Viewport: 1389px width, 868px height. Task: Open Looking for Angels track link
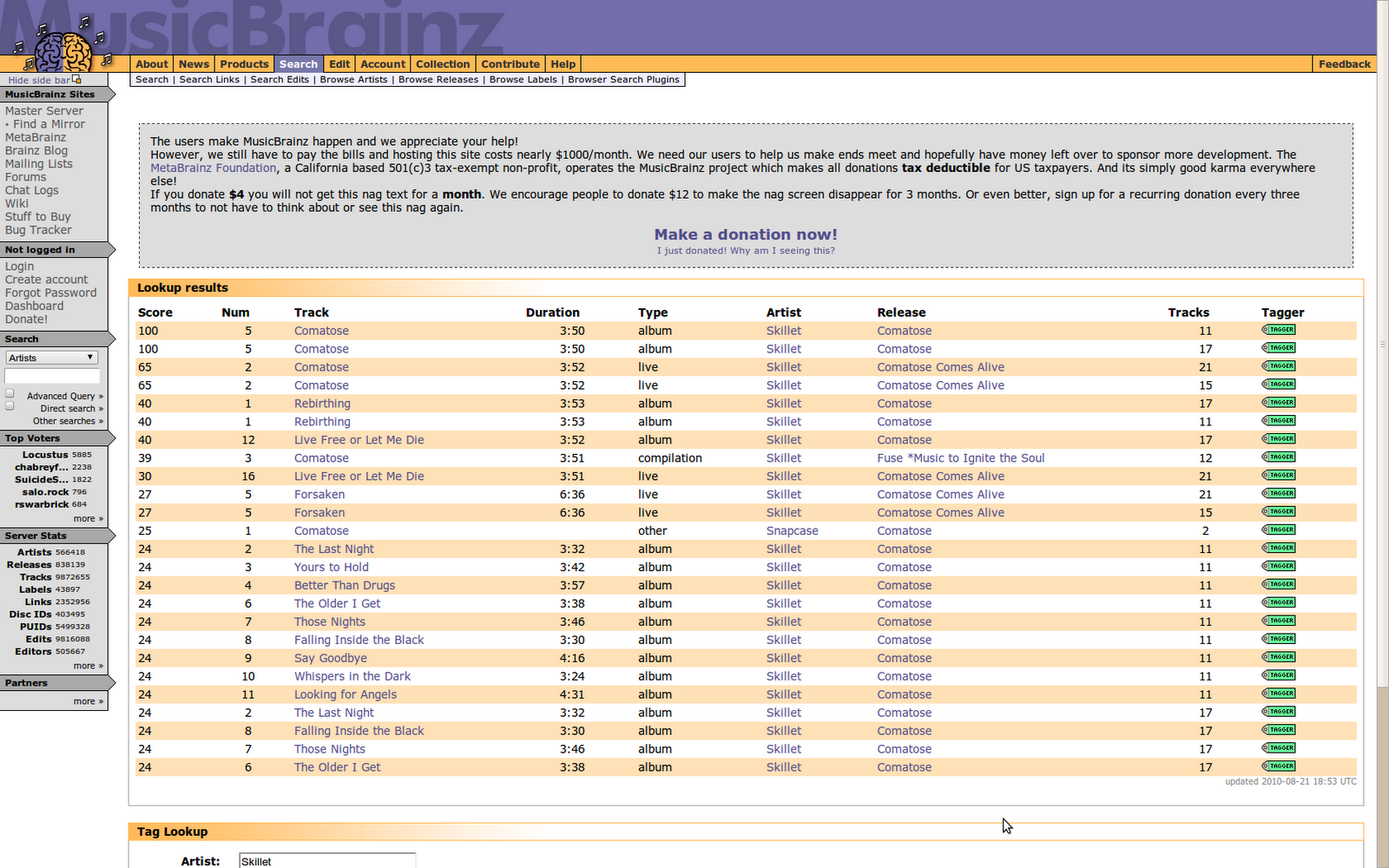(346, 694)
